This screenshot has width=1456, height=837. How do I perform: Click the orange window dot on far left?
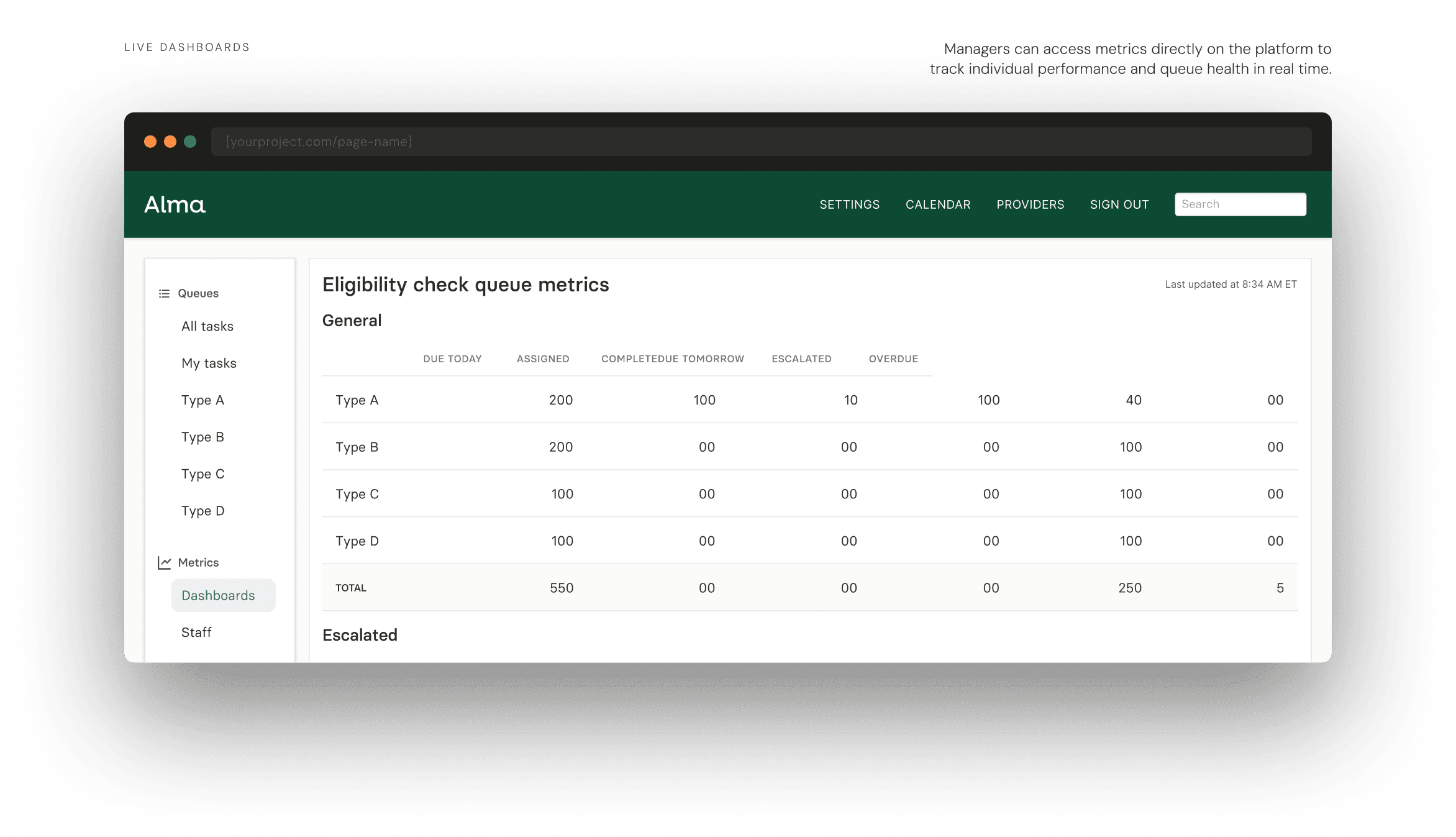[150, 142]
